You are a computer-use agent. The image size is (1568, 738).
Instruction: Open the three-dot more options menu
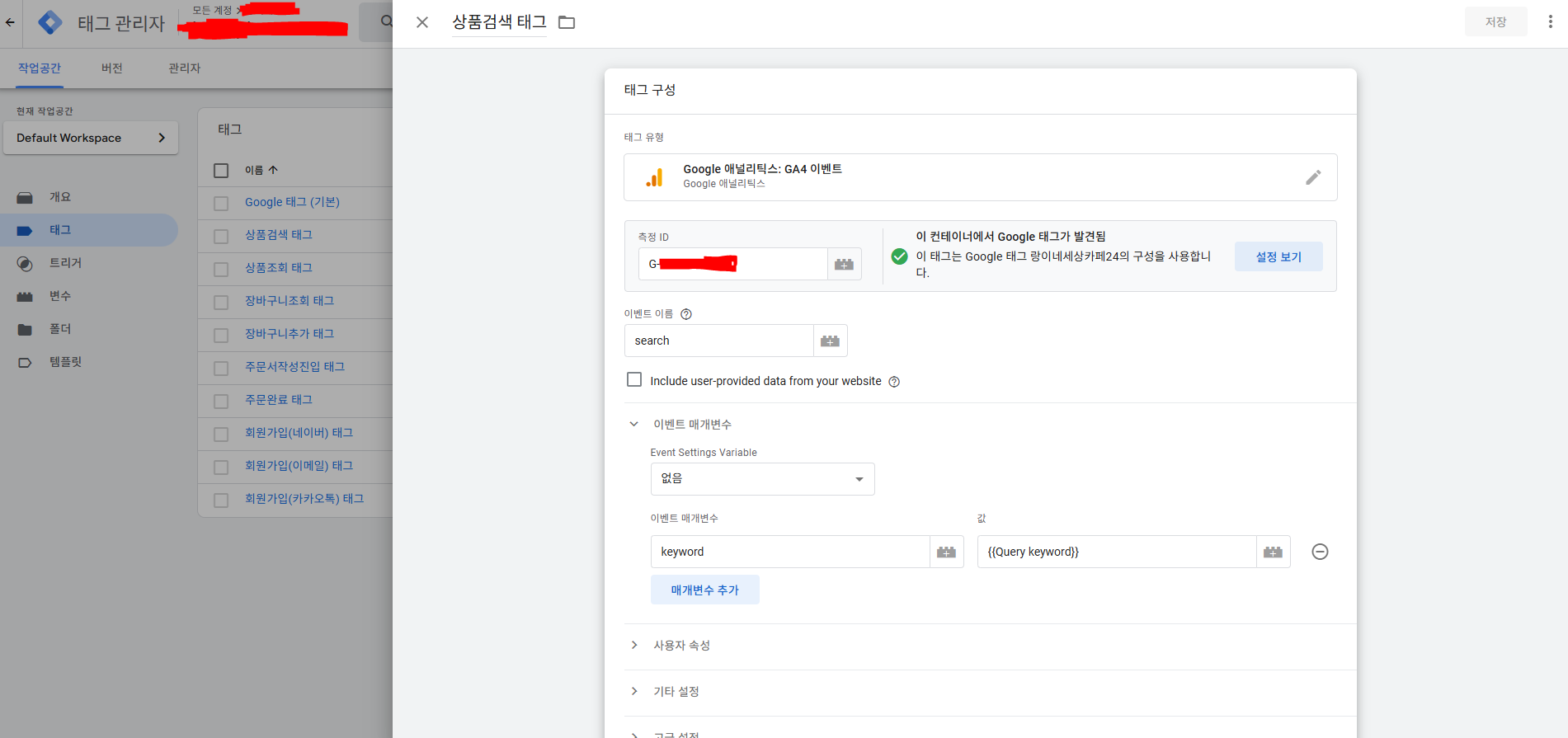[1551, 21]
